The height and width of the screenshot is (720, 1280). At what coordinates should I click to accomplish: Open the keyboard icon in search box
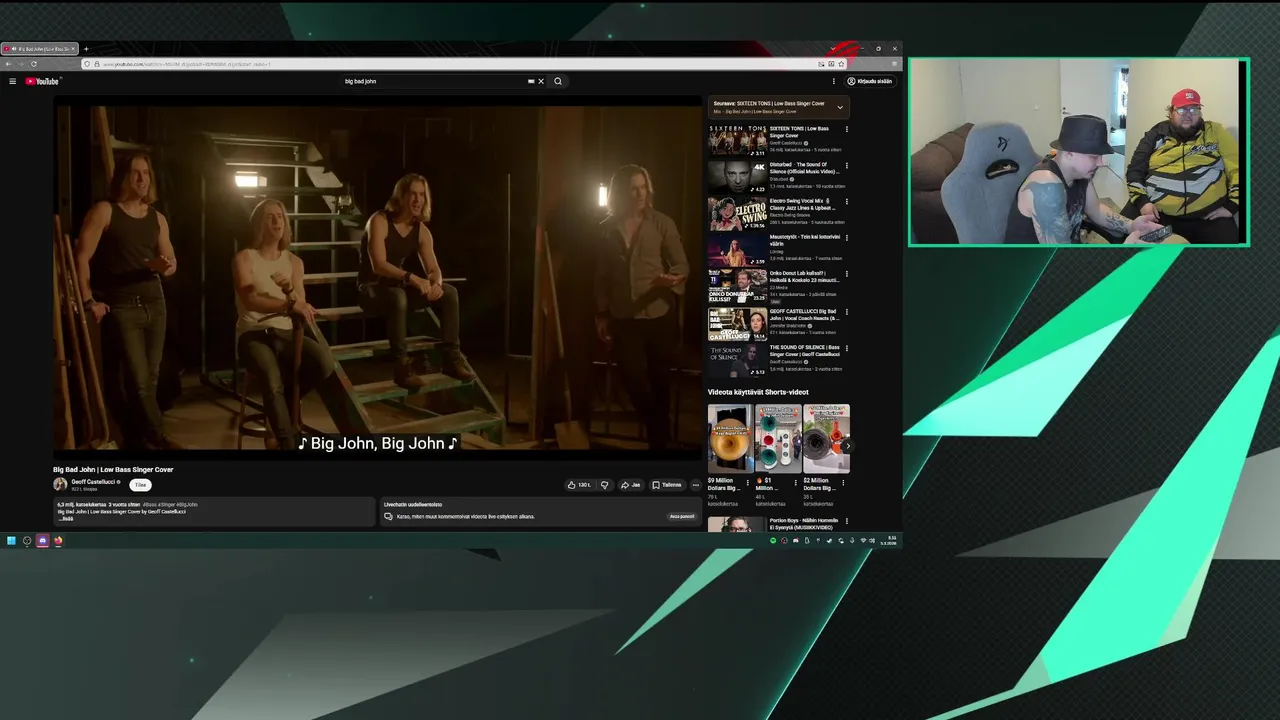point(531,81)
